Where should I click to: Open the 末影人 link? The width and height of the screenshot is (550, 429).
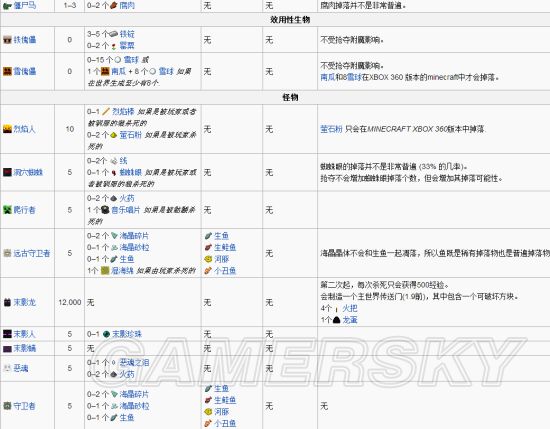pyautogui.click(x=25, y=334)
